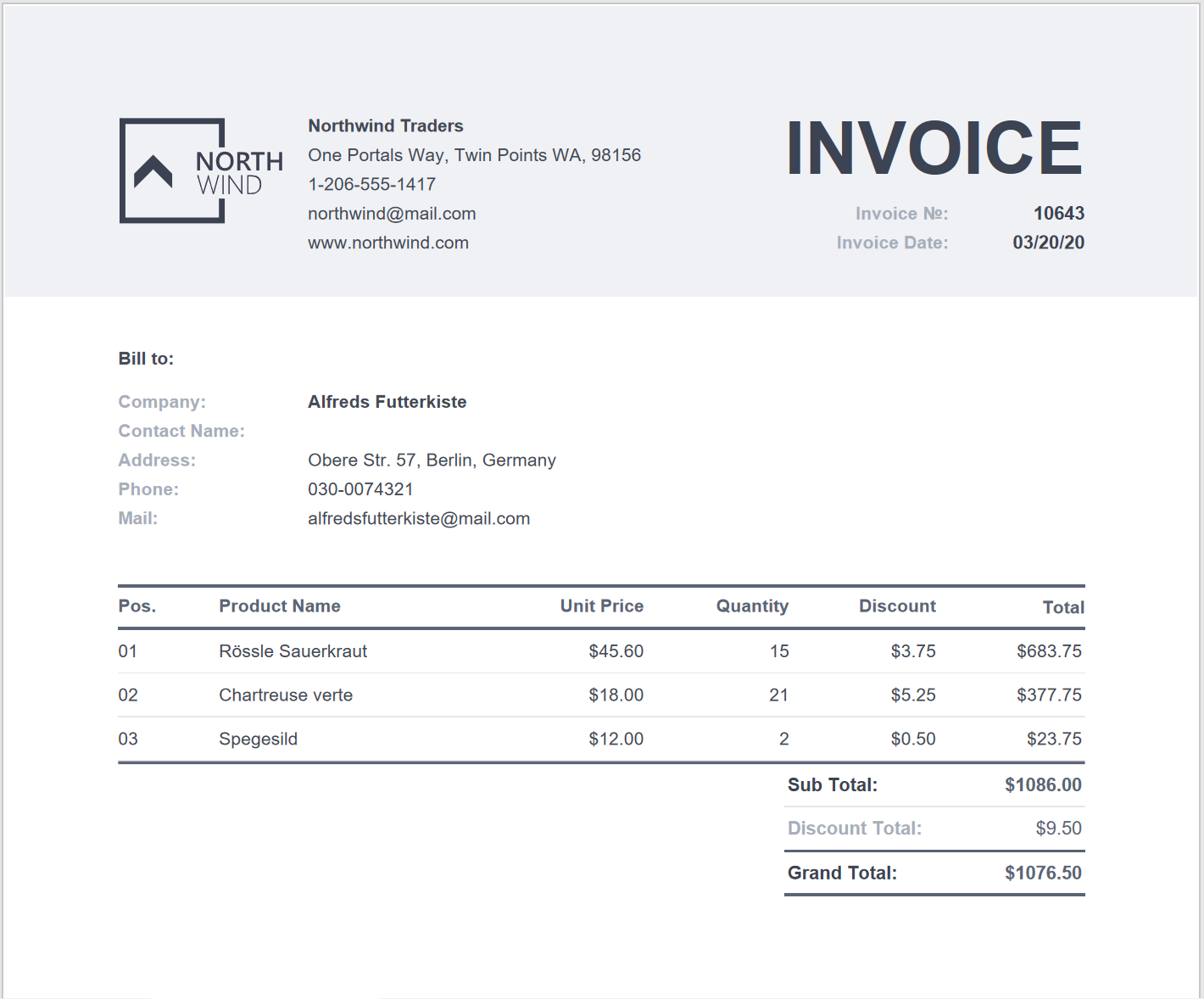
Task: Click the Northwind logo
Action: (201, 171)
